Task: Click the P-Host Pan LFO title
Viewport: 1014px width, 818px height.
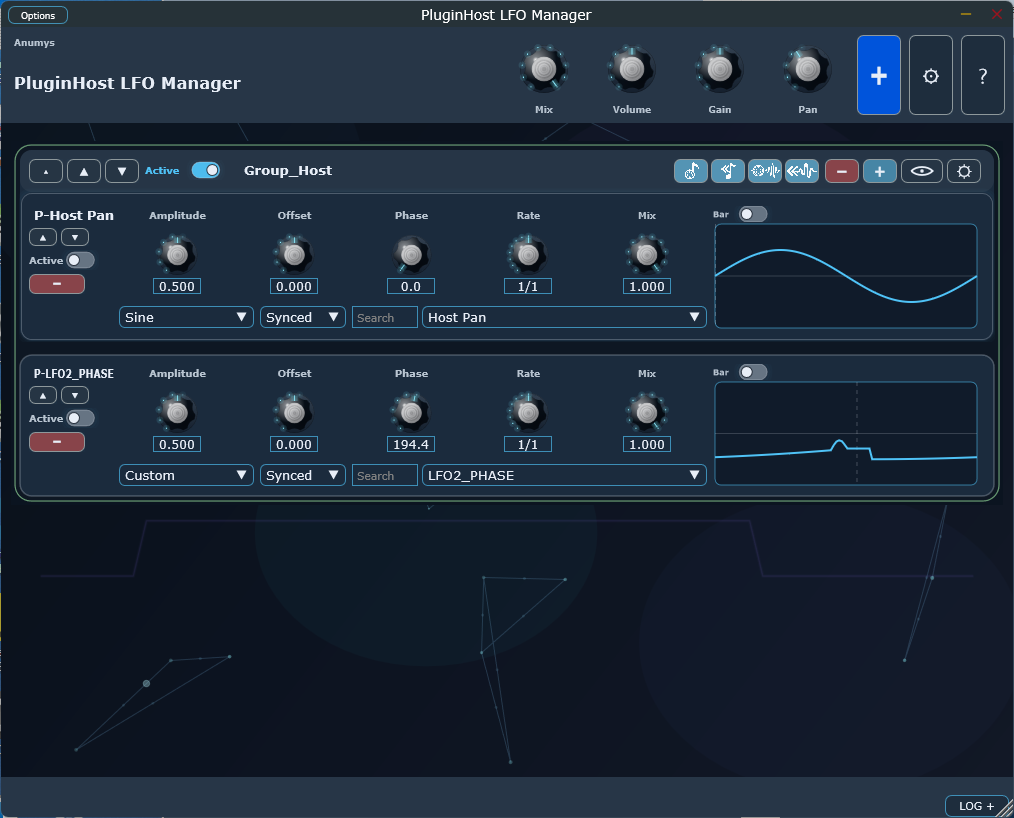Action: point(74,215)
